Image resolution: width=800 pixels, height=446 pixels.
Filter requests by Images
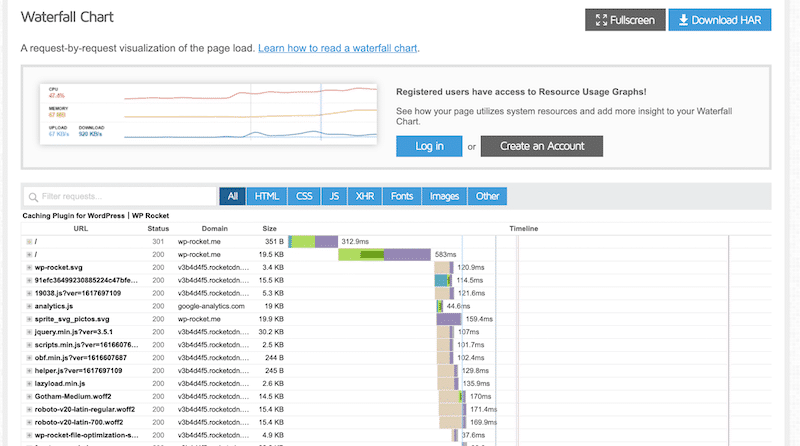point(444,196)
